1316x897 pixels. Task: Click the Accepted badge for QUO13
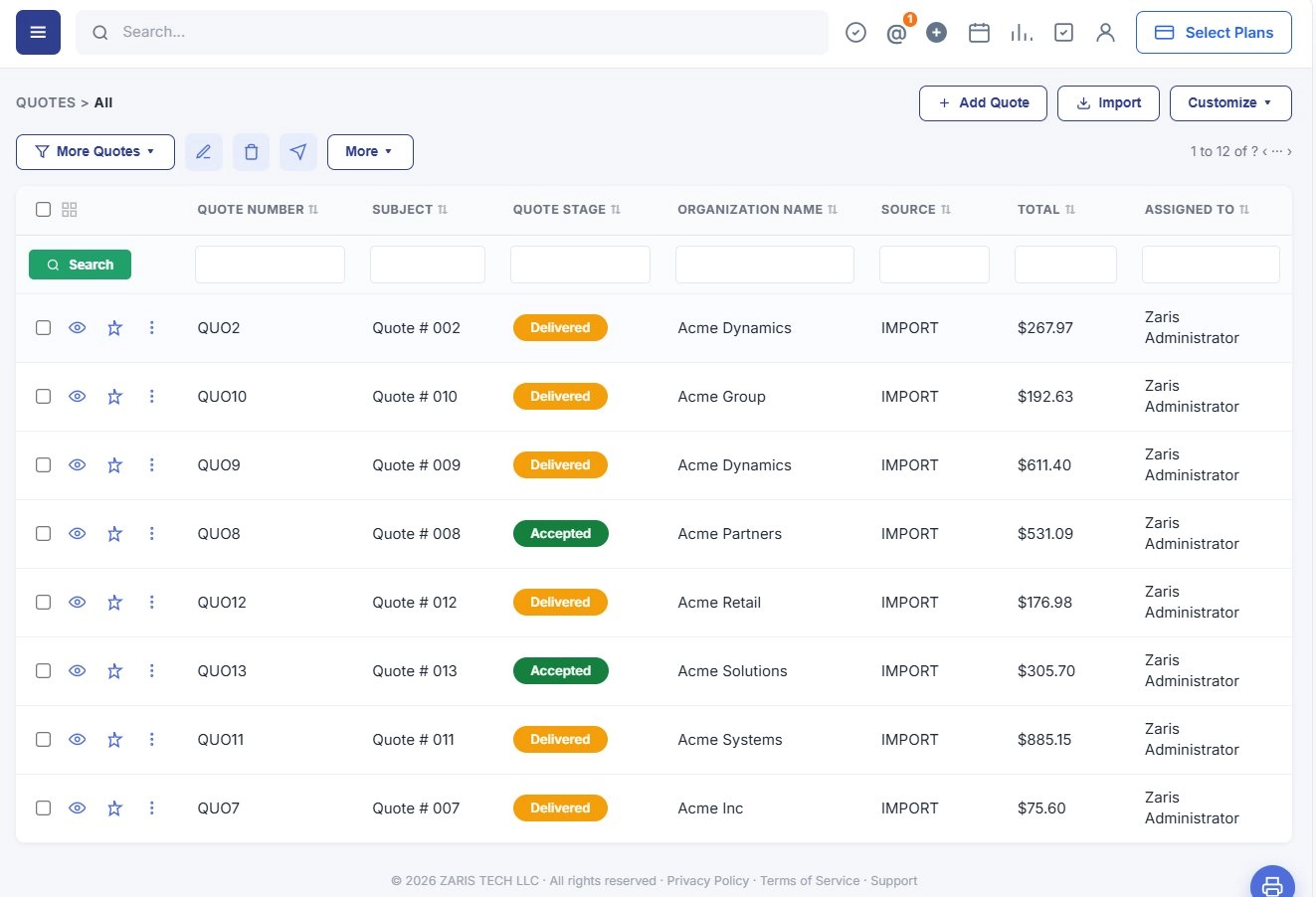pyautogui.click(x=561, y=671)
